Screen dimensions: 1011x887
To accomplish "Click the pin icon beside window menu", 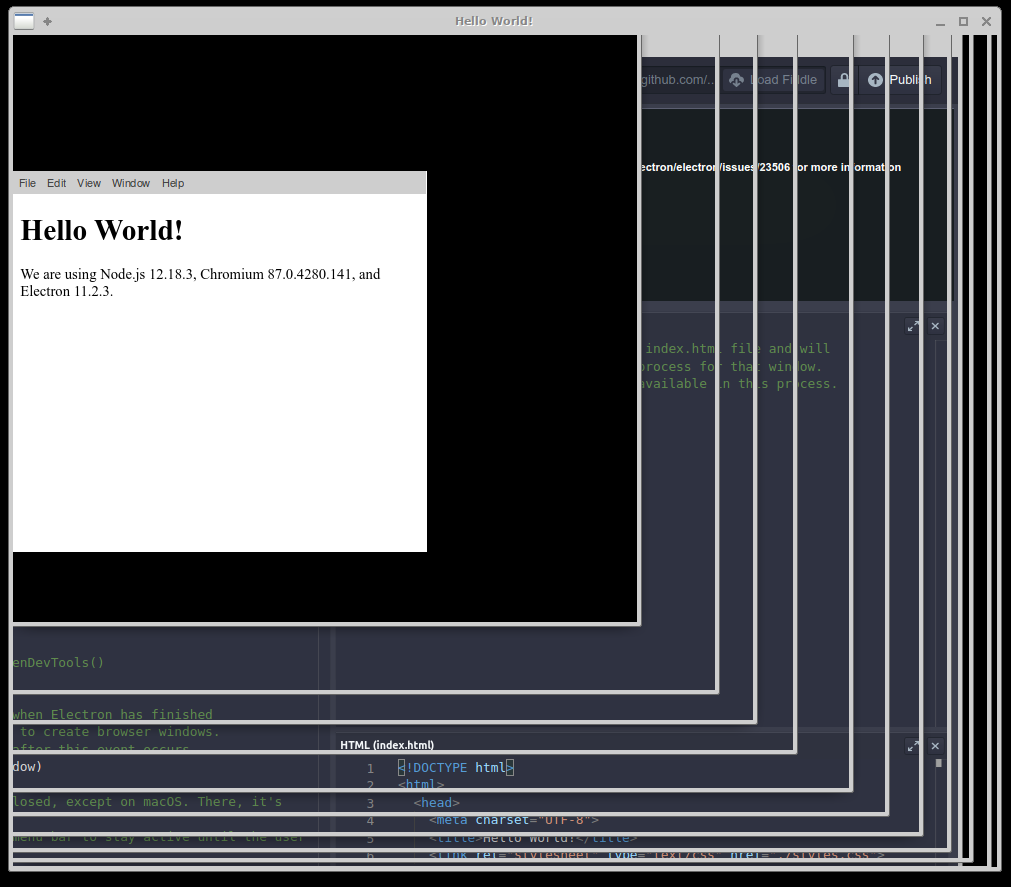I will pos(47,21).
